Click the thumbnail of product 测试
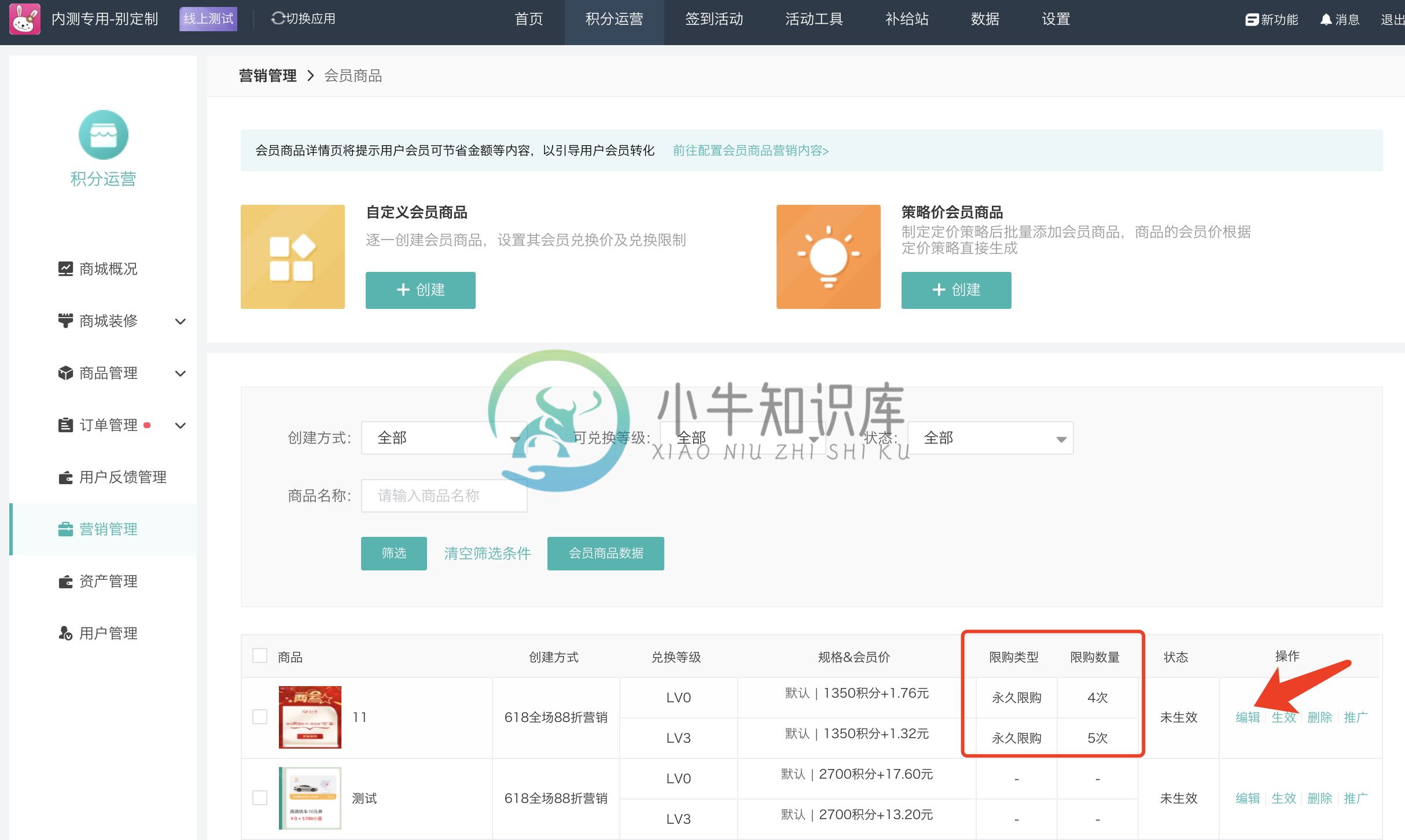 [310, 798]
